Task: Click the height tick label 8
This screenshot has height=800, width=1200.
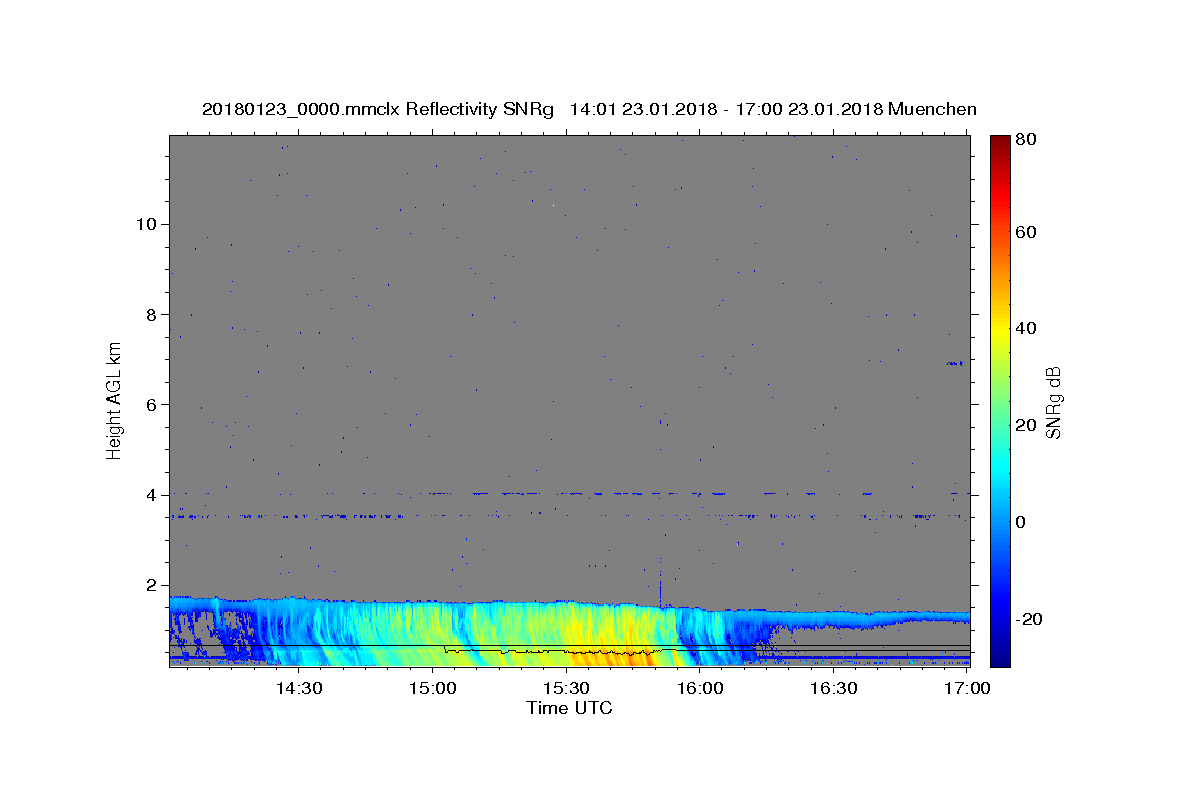Action: click(x=153, y=314)
